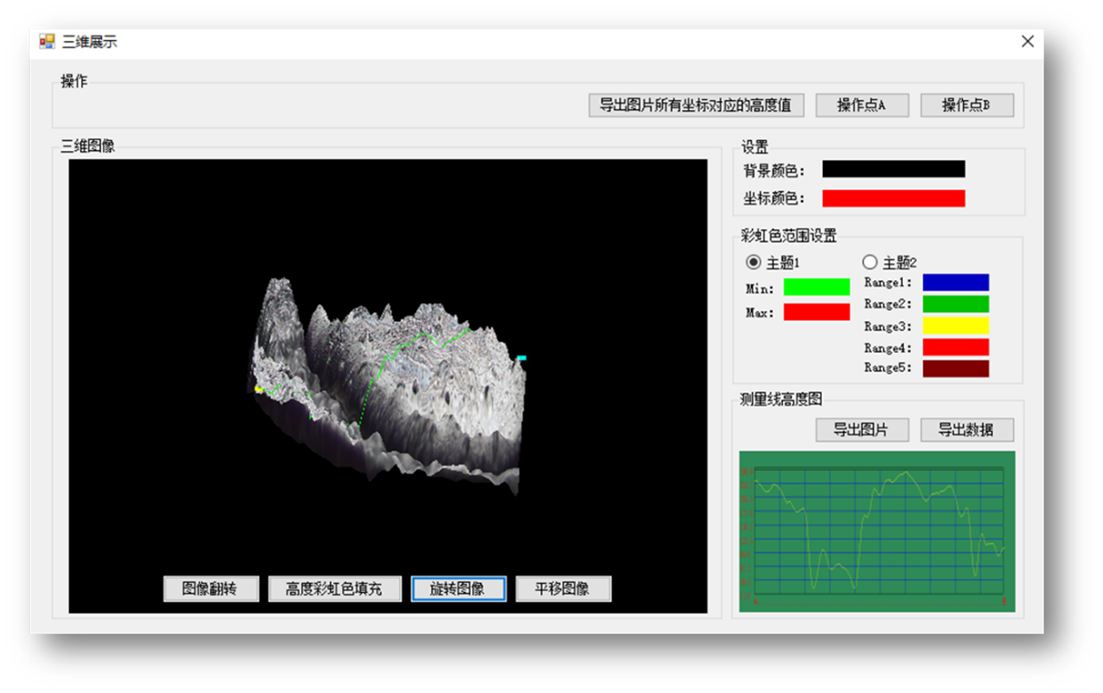This screenshot has height=693, width=1103.
Task: Click the 操作 group title
Action: [74, 82]
